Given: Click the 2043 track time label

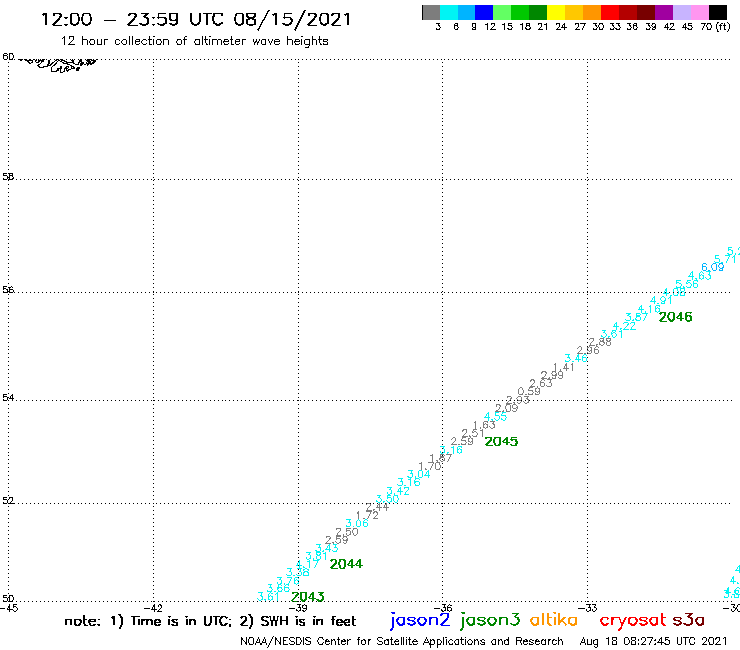Looking at the screenshot, I should pyautogui.click(x=308, y=597).
